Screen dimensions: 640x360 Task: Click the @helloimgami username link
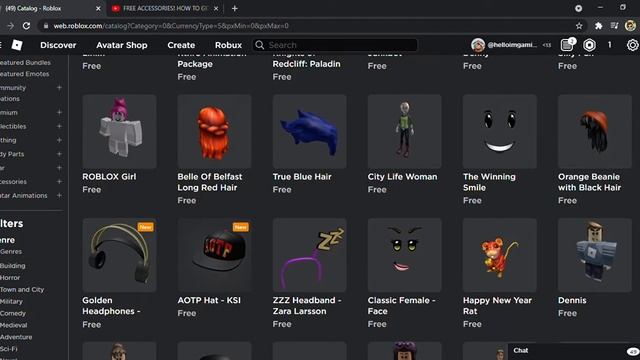512,45
